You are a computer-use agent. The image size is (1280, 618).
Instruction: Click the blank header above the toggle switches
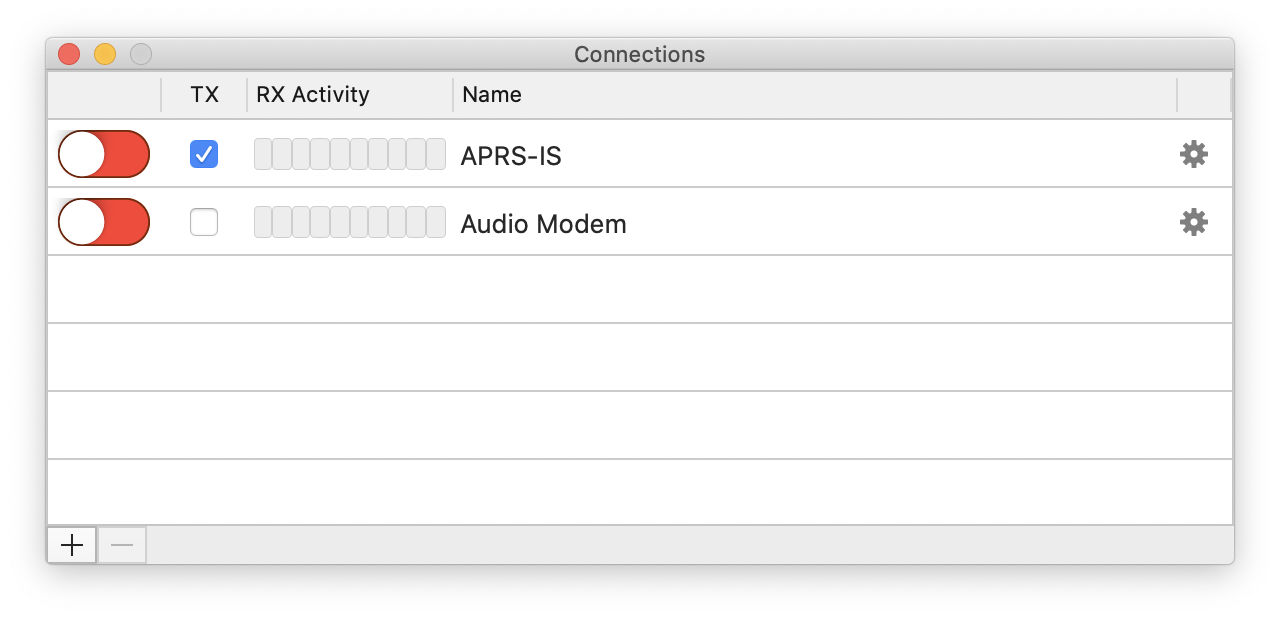(x=104, y=95)
